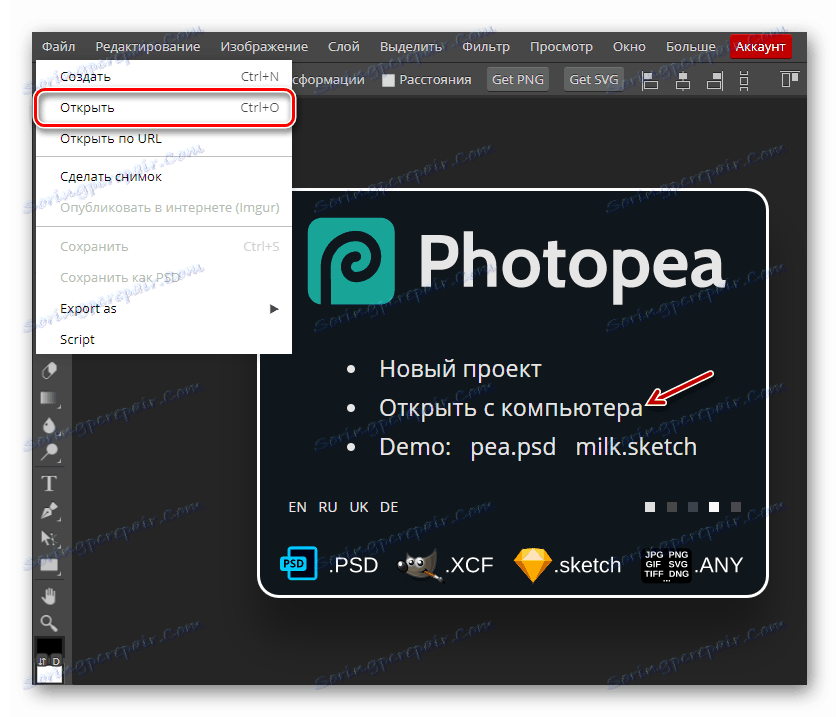The width and height of the screenshot is (839, 717).
Task: Choose Открыть from the File menu
Action: (164, 108)
